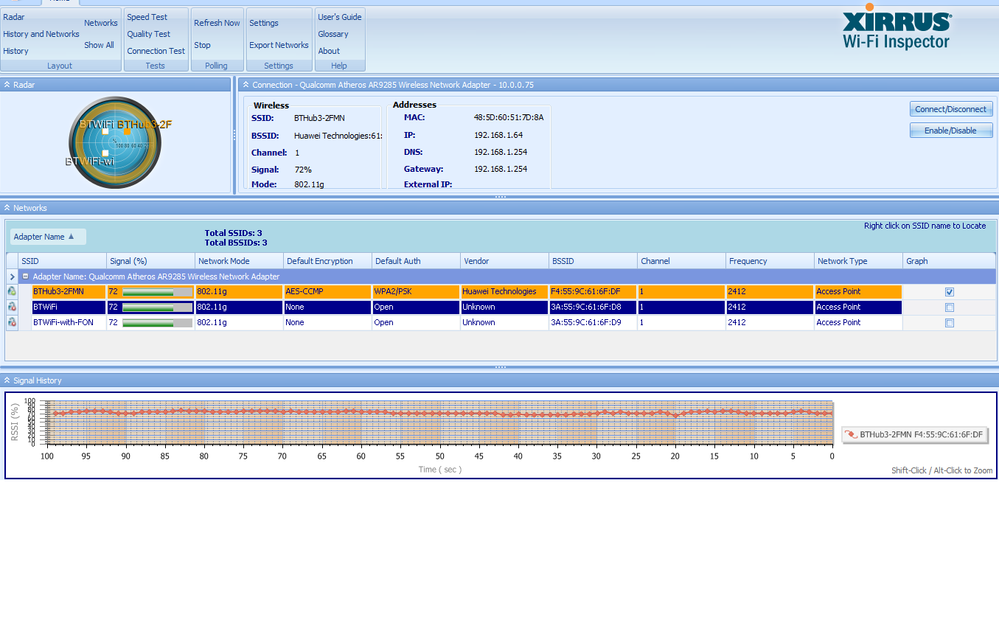Image resolution: width=999 pixels, height=640 pixels.
Task: Collapse the Networks panel
Action: [x=7, y=208]
